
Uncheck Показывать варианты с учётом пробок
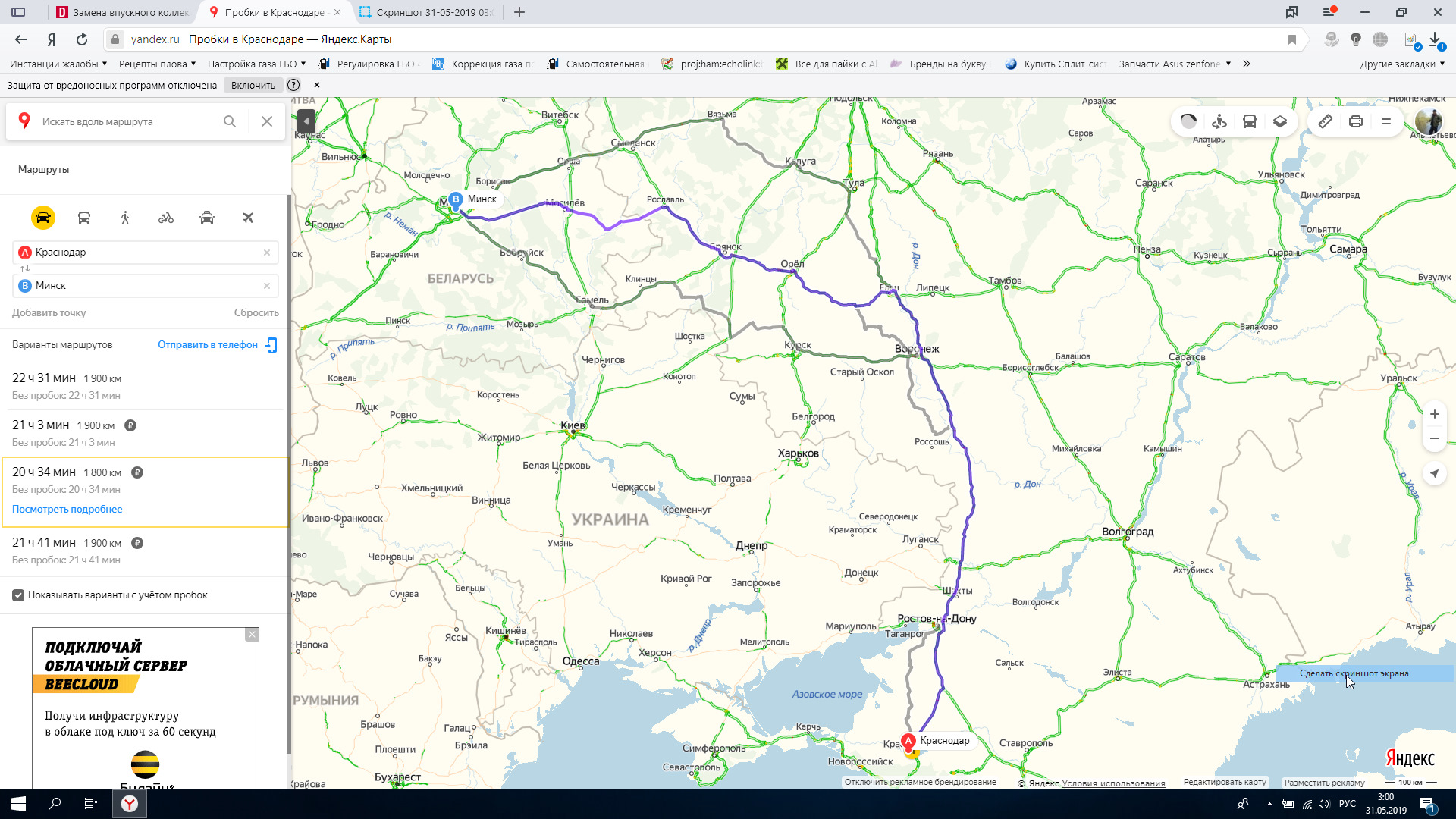(18, 595)
